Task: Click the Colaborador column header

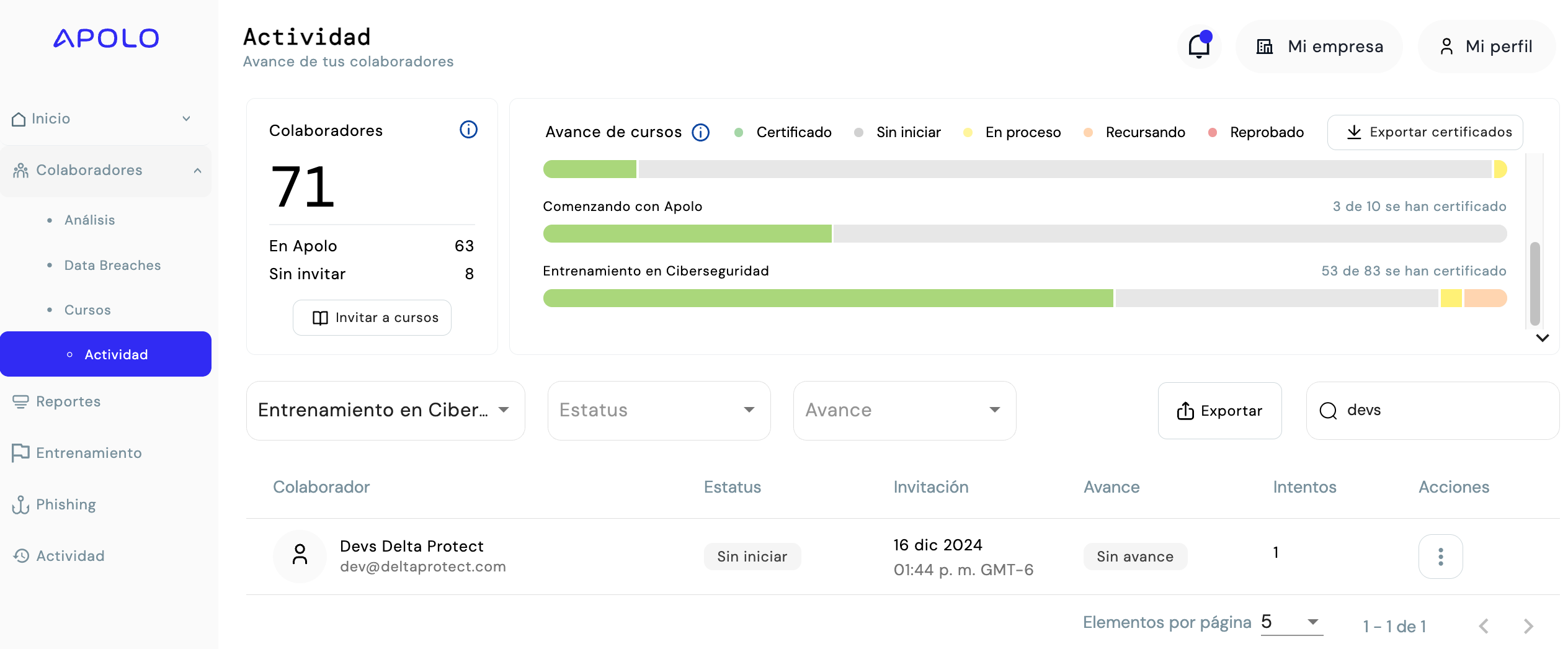Action: pos(321,488)
